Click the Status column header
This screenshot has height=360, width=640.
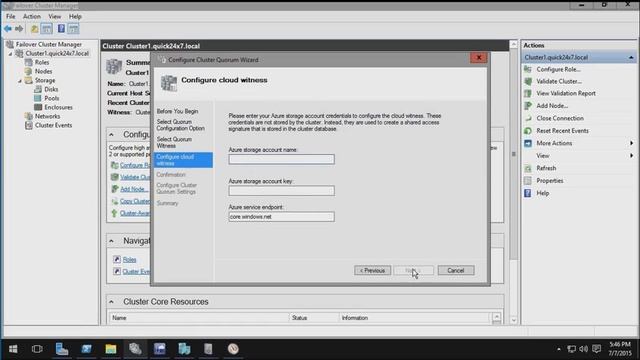coord(299,318)
